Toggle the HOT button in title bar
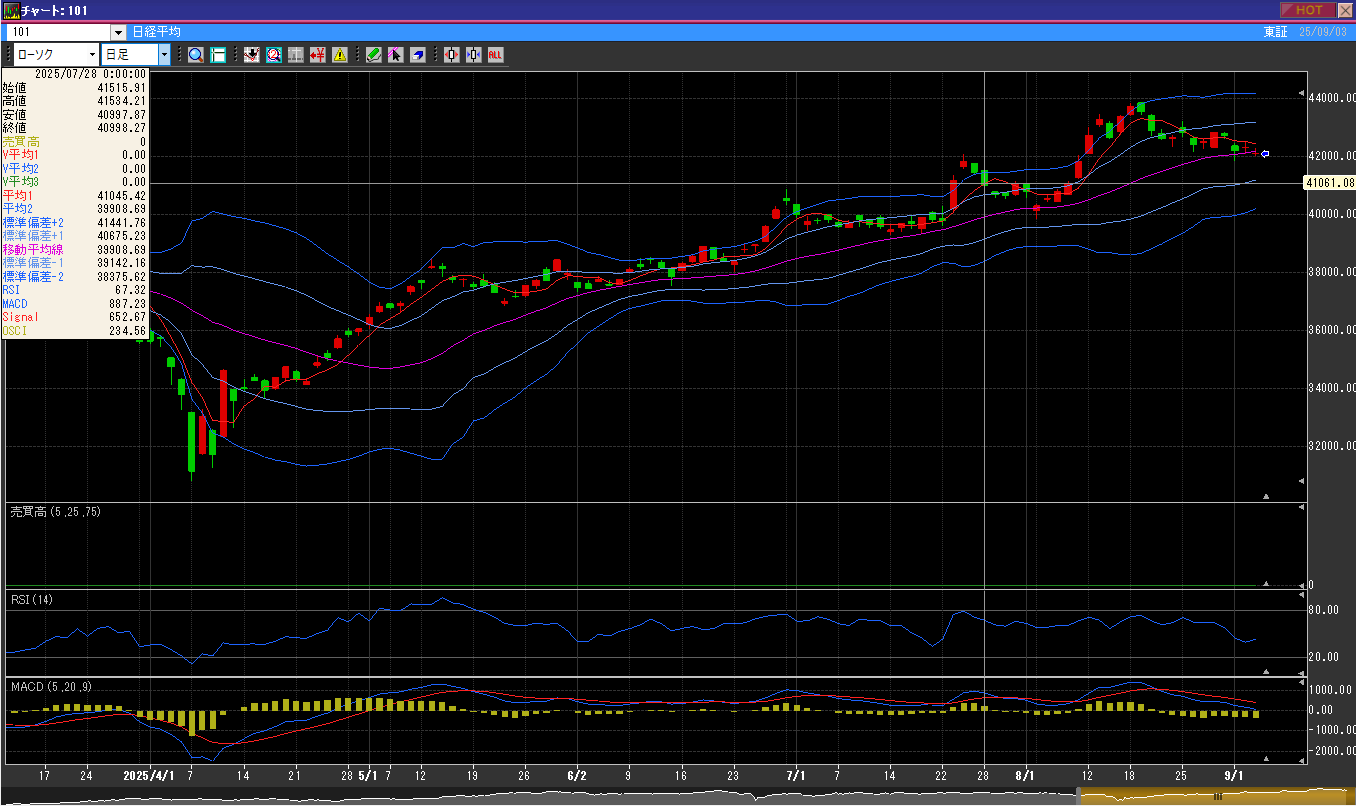Screen dimensions: 1356x806 (1307, 10)
